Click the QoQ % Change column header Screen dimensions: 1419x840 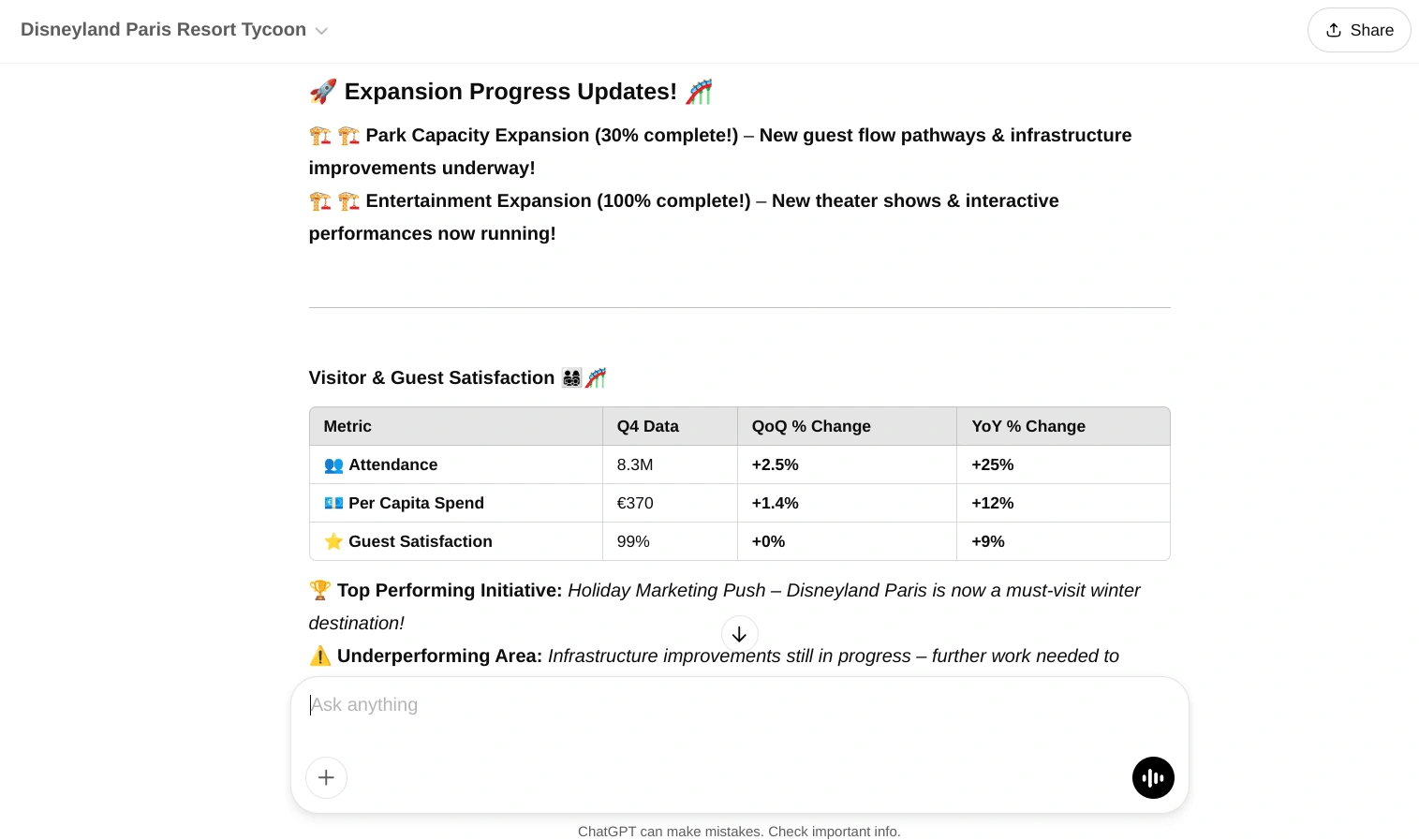811,426
